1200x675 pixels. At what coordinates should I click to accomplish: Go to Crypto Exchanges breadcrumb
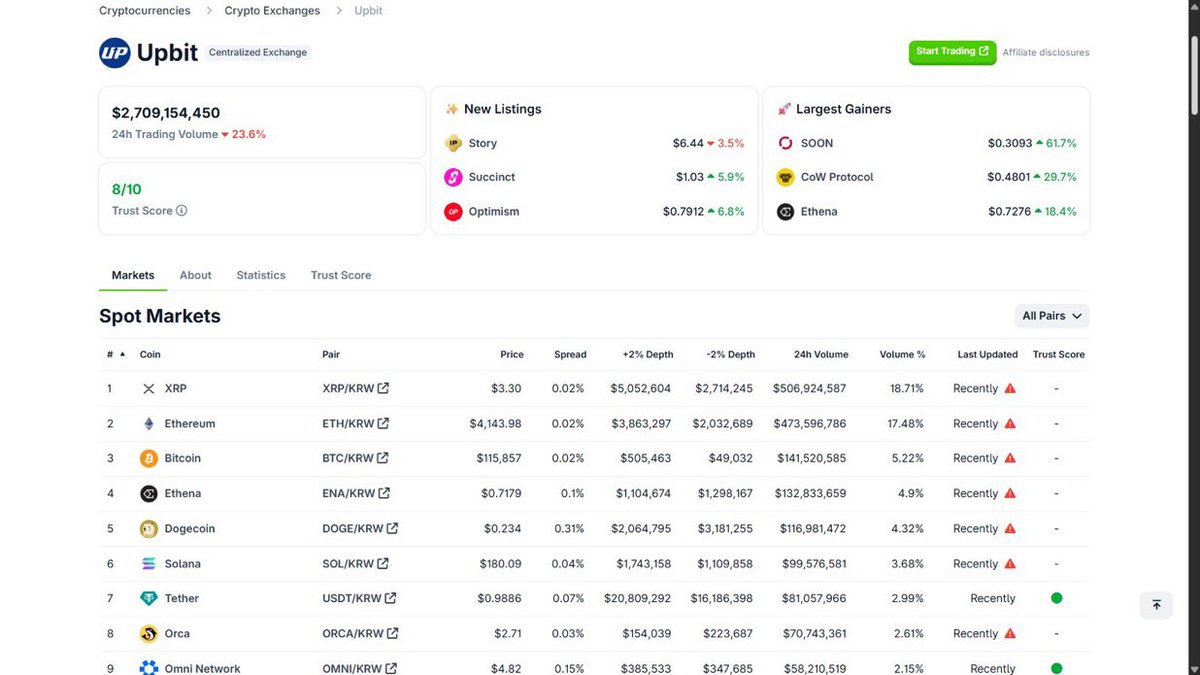point(272,11)
